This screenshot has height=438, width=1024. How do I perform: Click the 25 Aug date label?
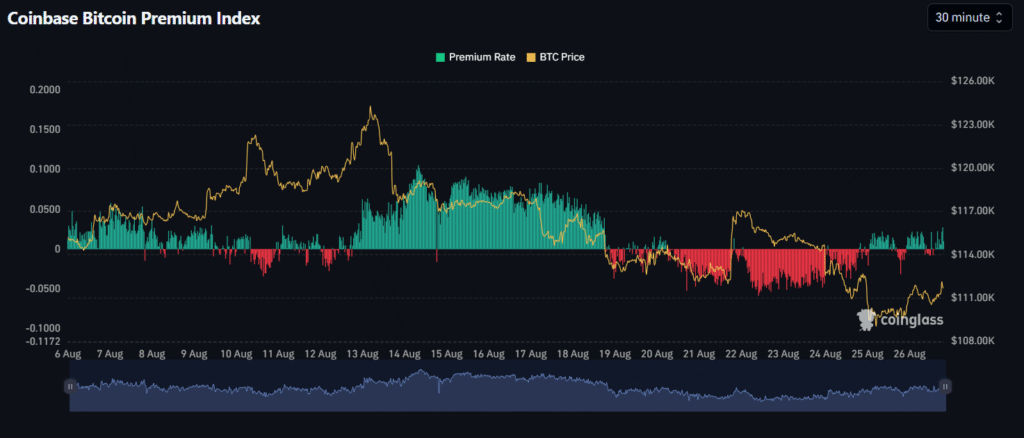click(867, 354)
